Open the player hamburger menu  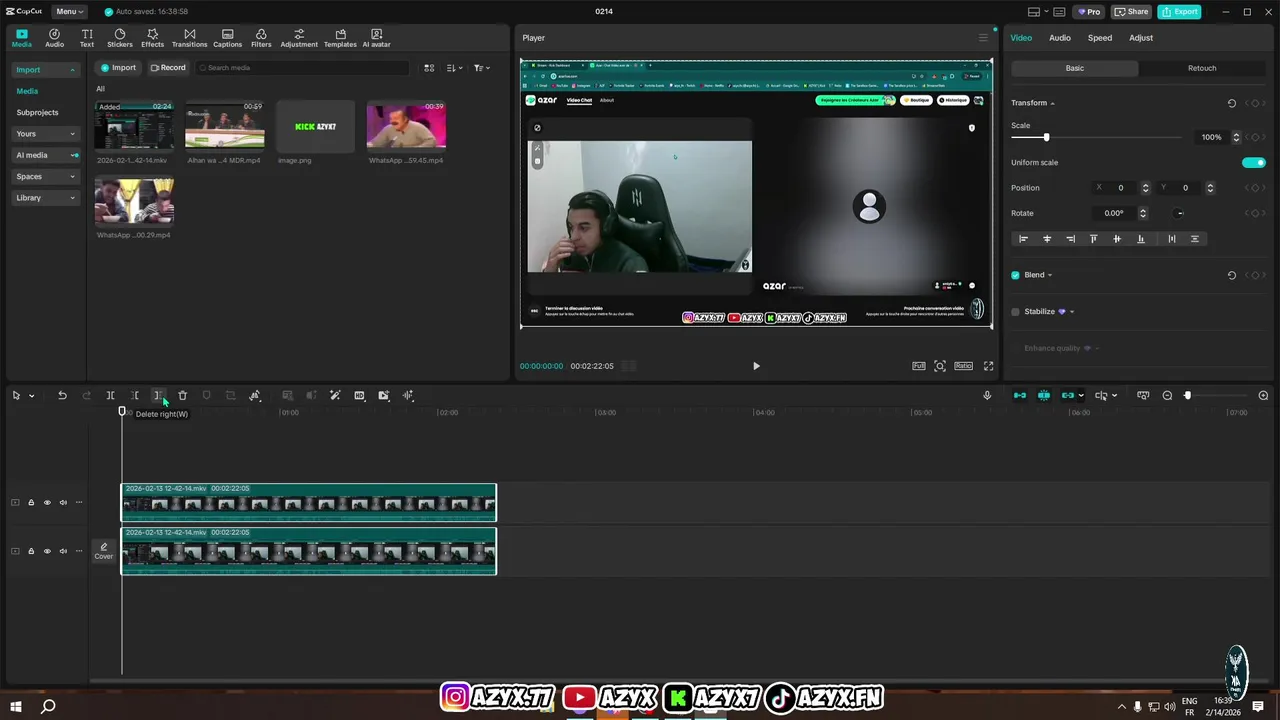coord(982,38)
